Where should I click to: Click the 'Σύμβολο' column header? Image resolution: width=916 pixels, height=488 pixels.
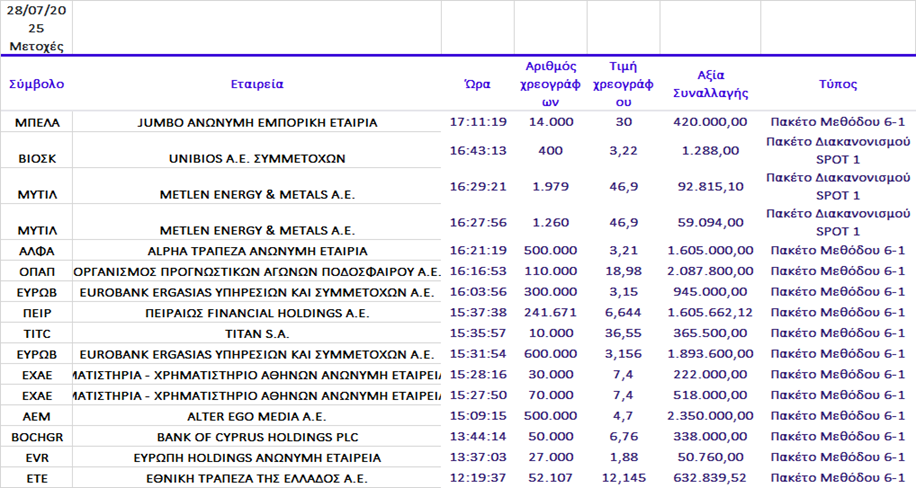[36, 84]
